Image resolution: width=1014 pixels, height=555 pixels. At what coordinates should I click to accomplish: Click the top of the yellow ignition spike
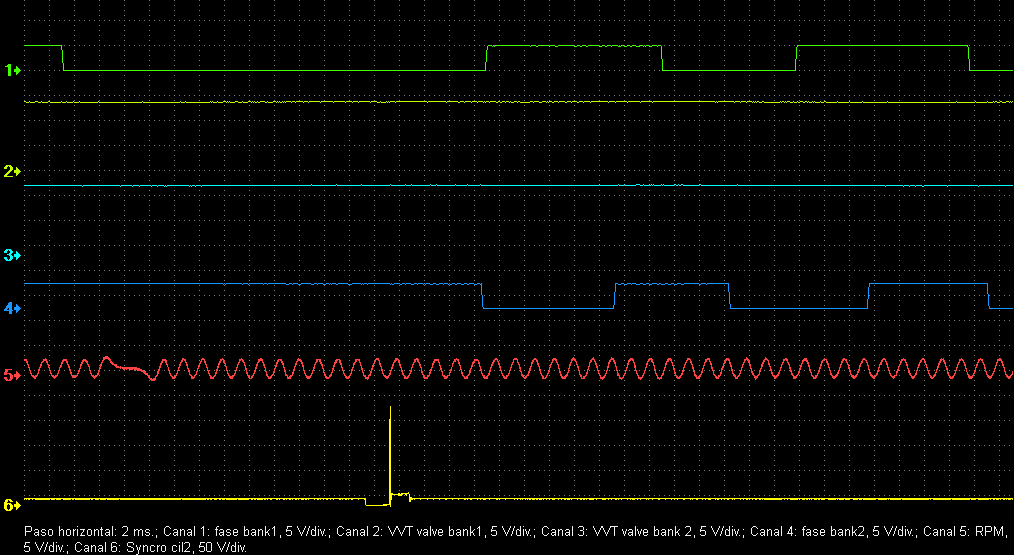tap(390, 408)
